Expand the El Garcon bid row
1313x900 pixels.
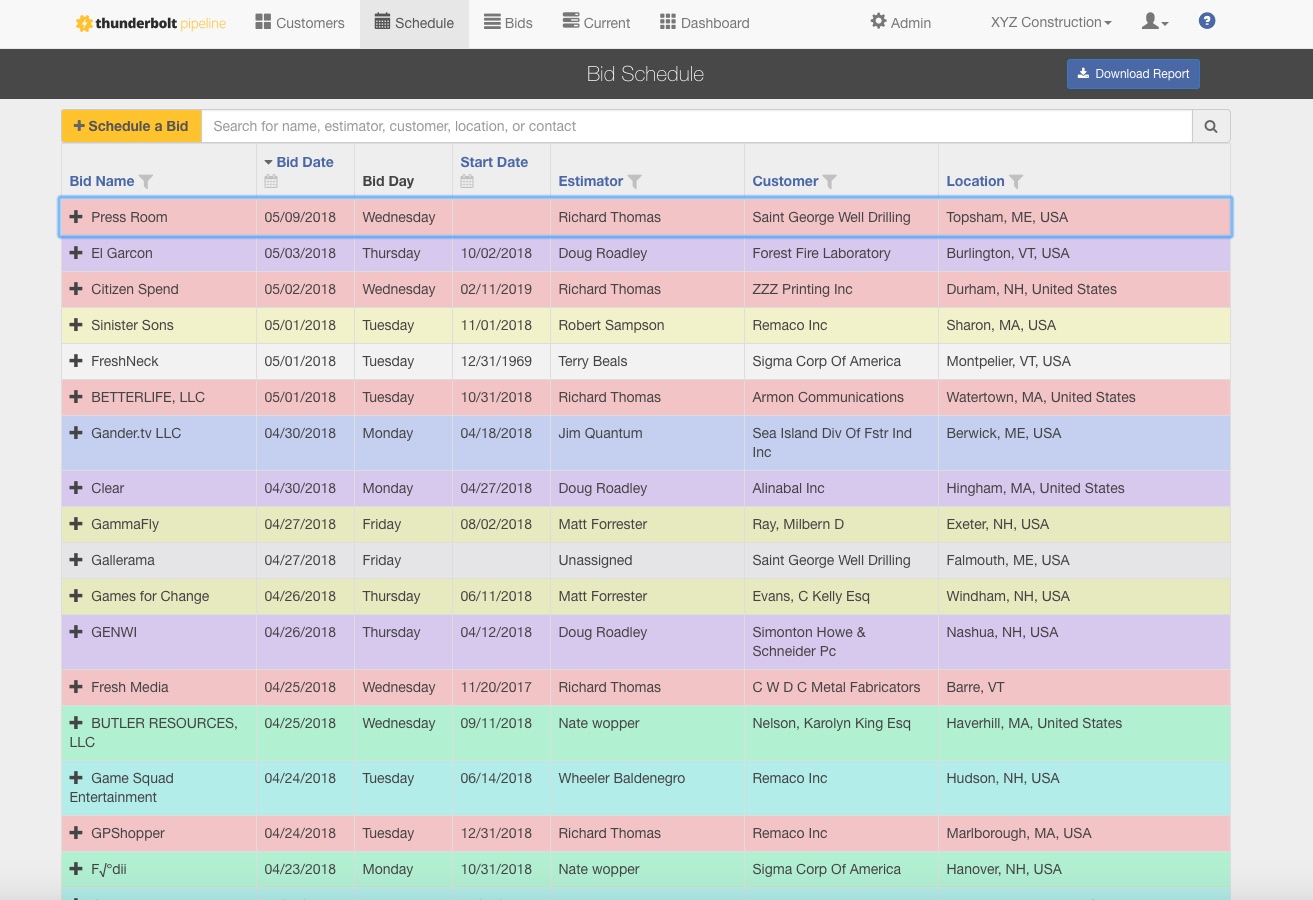[76, 253]
